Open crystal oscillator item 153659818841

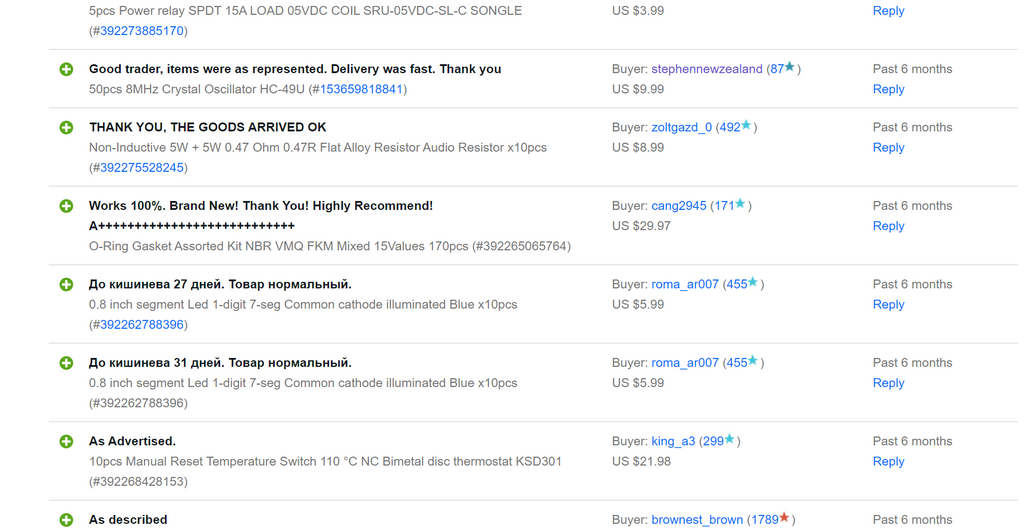tap(360, 89)
